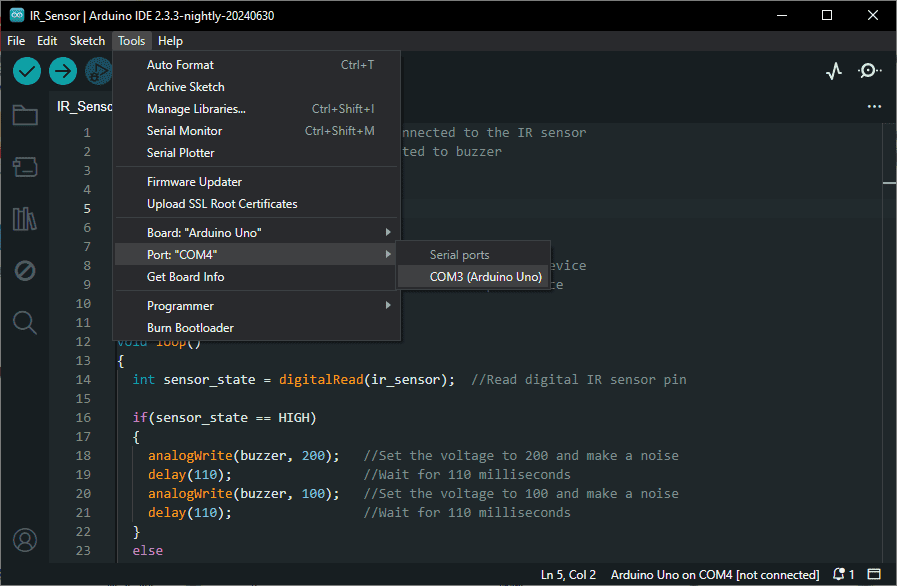Start debugging from the toolbar
Screen dimensions: 897x586
[97, 71]
